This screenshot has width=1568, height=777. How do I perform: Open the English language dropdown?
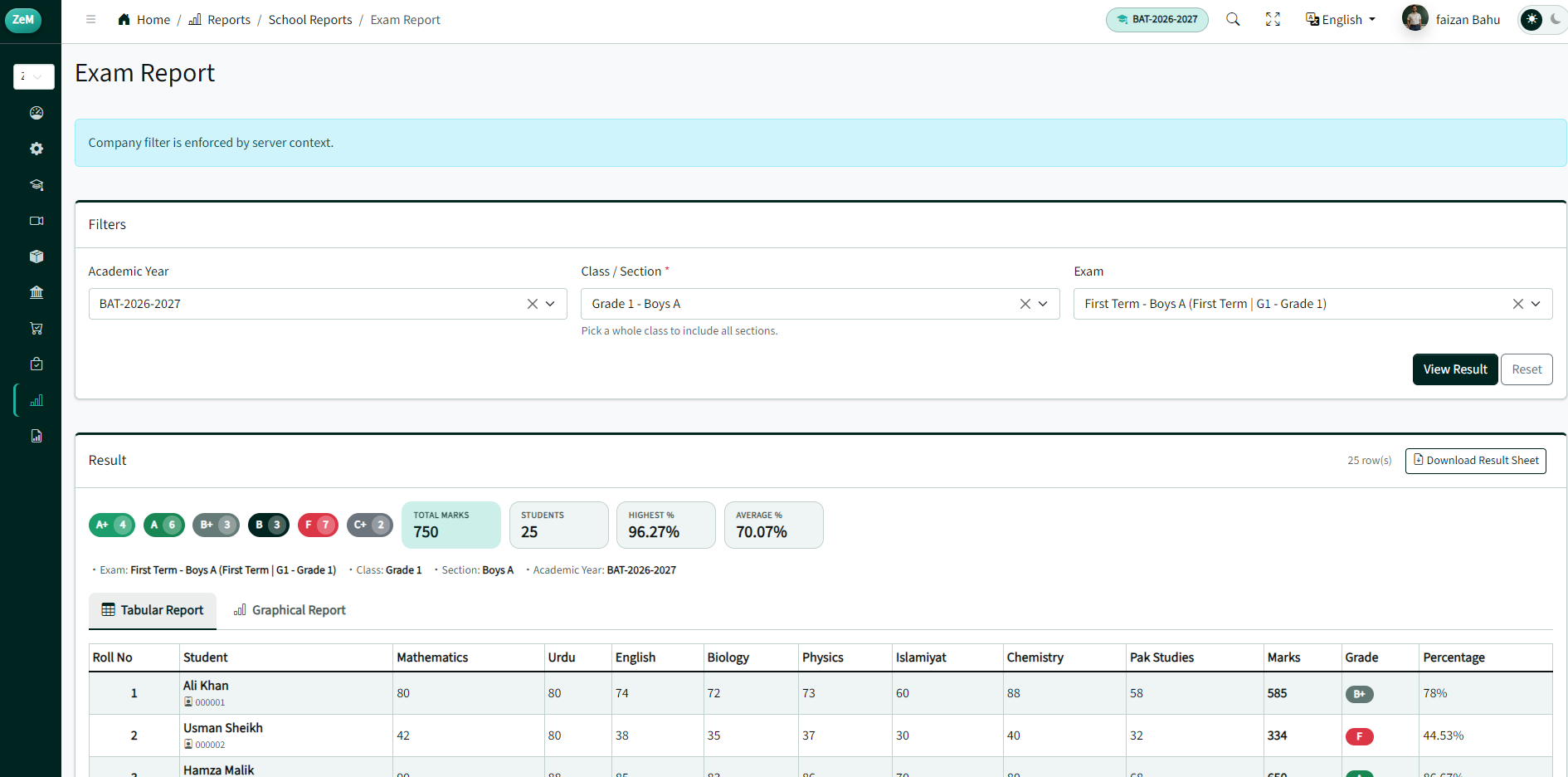point(1341,19)
